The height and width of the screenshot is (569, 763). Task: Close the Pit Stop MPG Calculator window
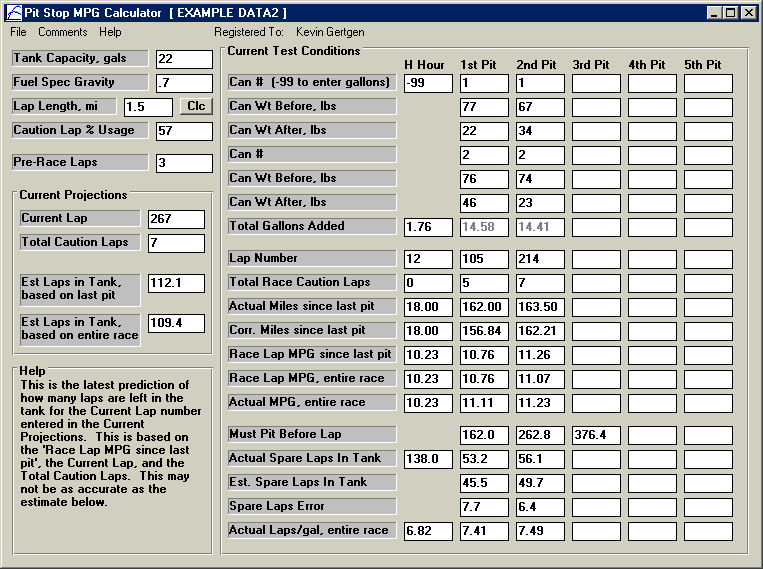click(748, 13)
